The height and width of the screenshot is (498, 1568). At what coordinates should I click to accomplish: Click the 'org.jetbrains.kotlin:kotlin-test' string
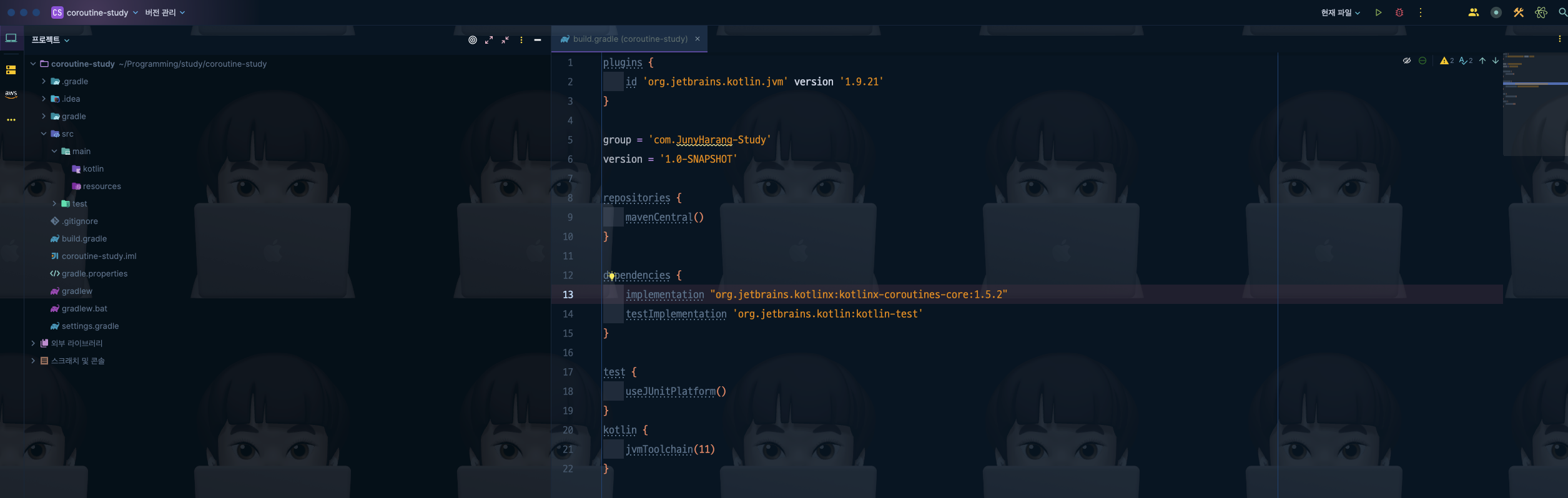coord(827,314)
